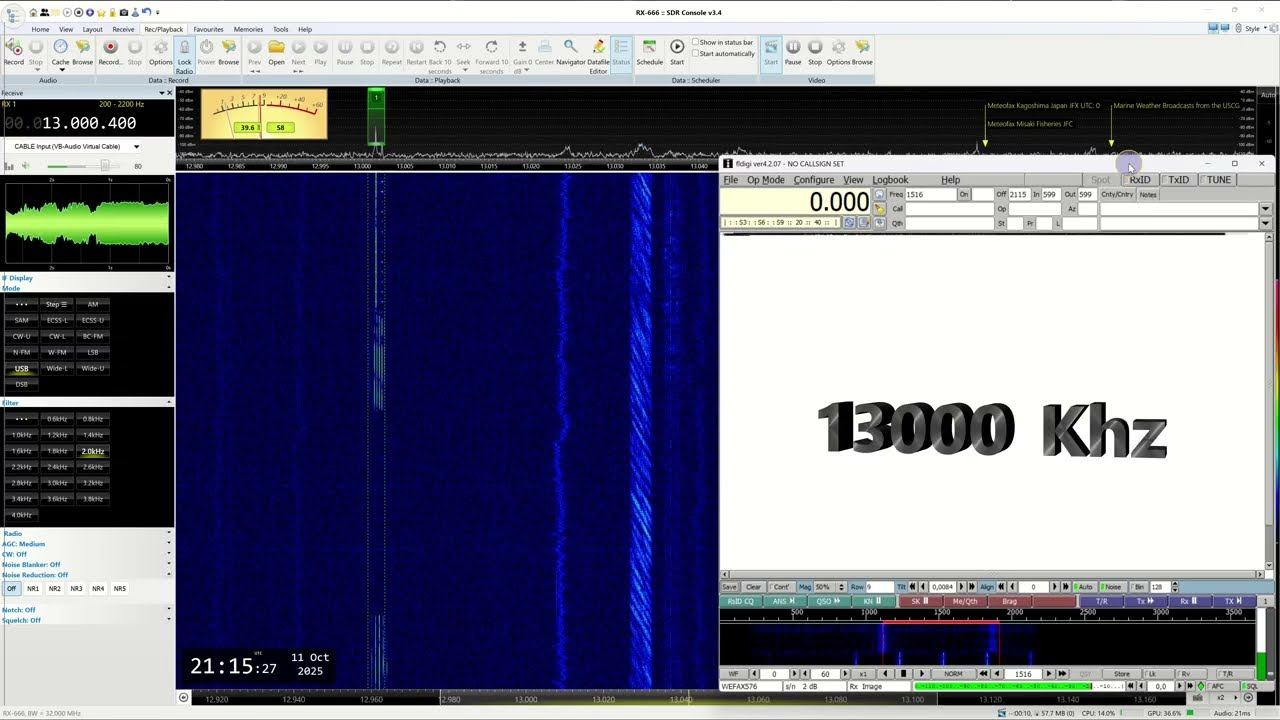Click the undo arrow in quick access toolbar
Image resolution: width=1280 pixels, height=720 pixels.
146,13
